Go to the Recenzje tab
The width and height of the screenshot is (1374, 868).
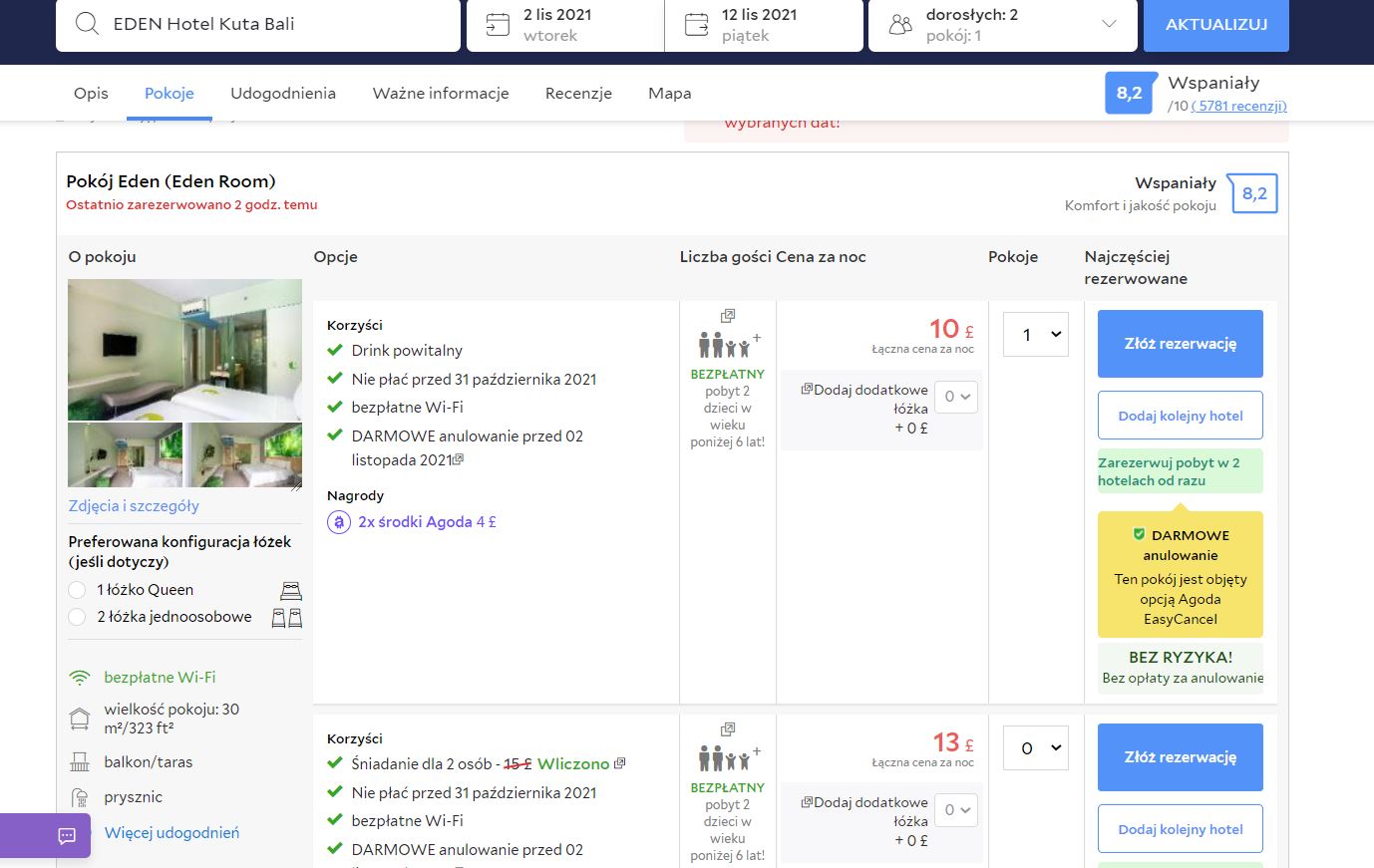coord(578,93)
